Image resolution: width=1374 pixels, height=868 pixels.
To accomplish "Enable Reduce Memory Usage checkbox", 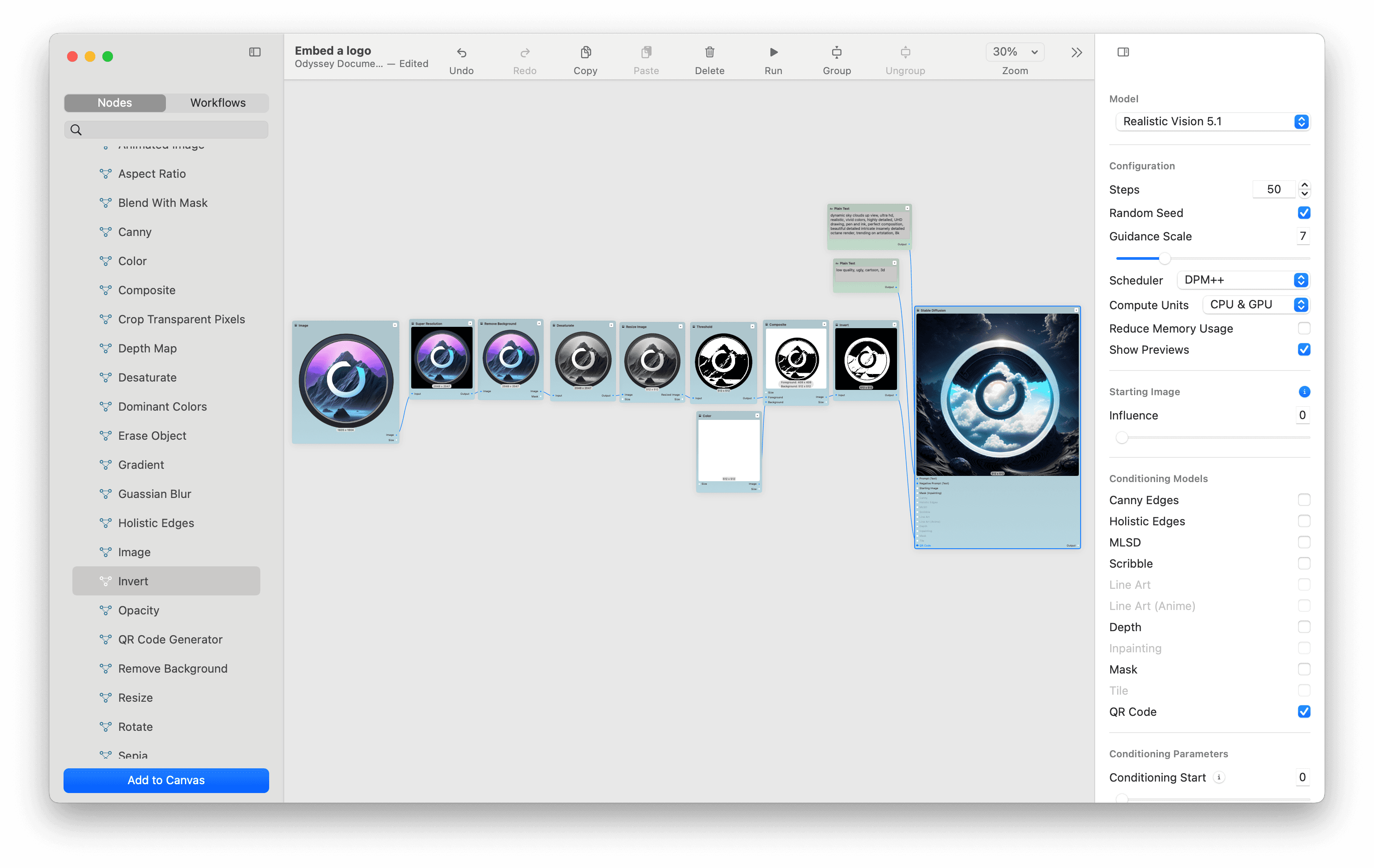I will [x=1303, y=329].
